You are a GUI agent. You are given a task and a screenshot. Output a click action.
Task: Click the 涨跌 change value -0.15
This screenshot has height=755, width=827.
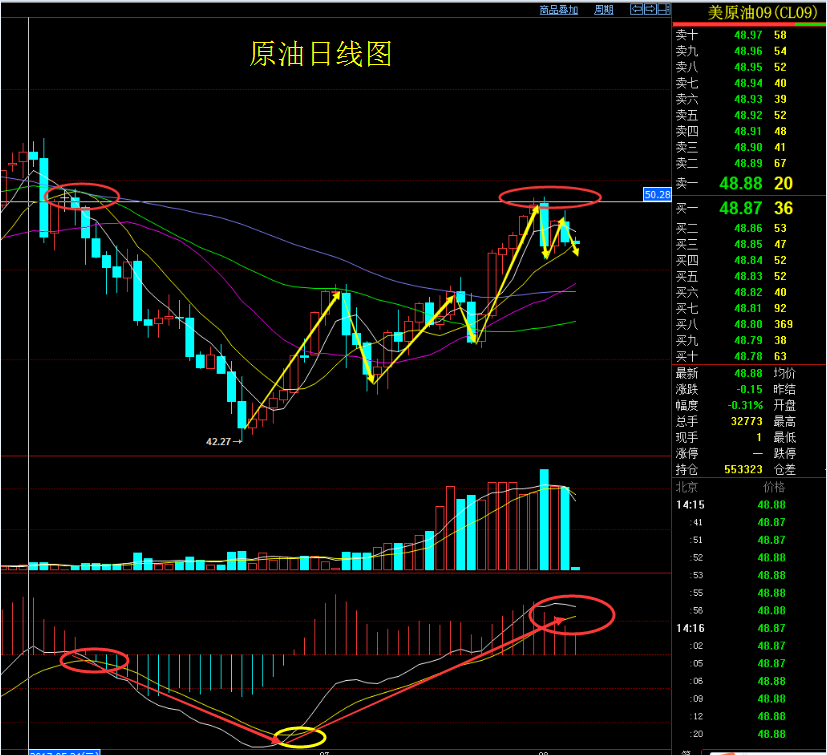749,389
